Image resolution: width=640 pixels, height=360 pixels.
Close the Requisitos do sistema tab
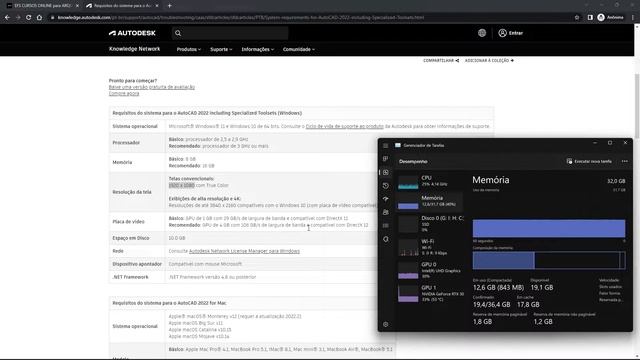(157, 6)
